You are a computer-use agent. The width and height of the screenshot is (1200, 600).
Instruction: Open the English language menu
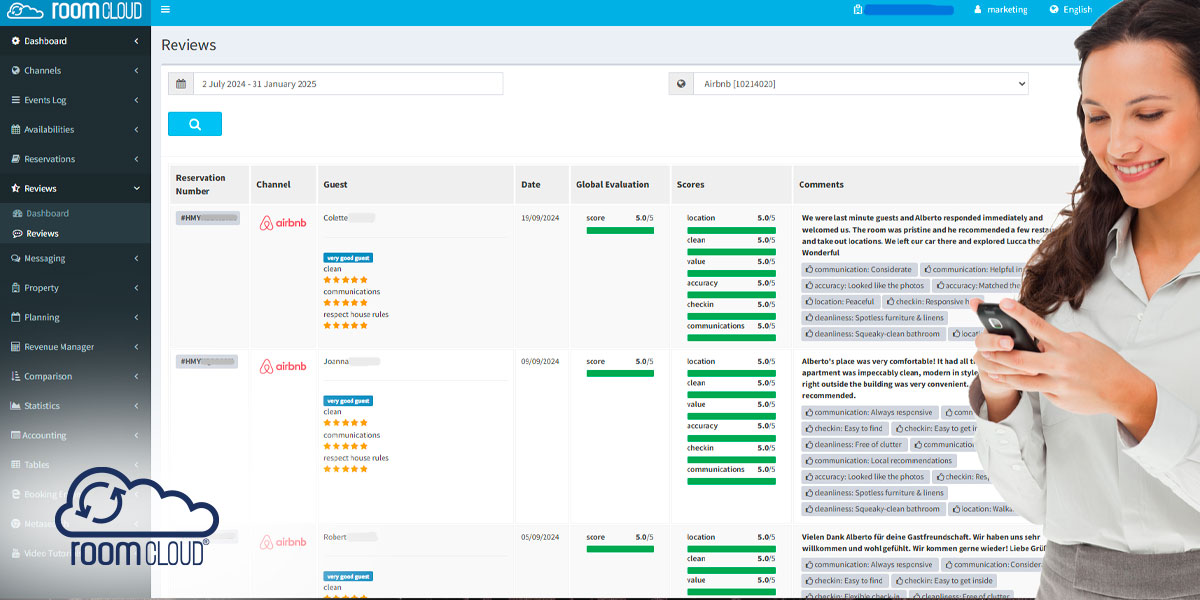[1071, 10]
